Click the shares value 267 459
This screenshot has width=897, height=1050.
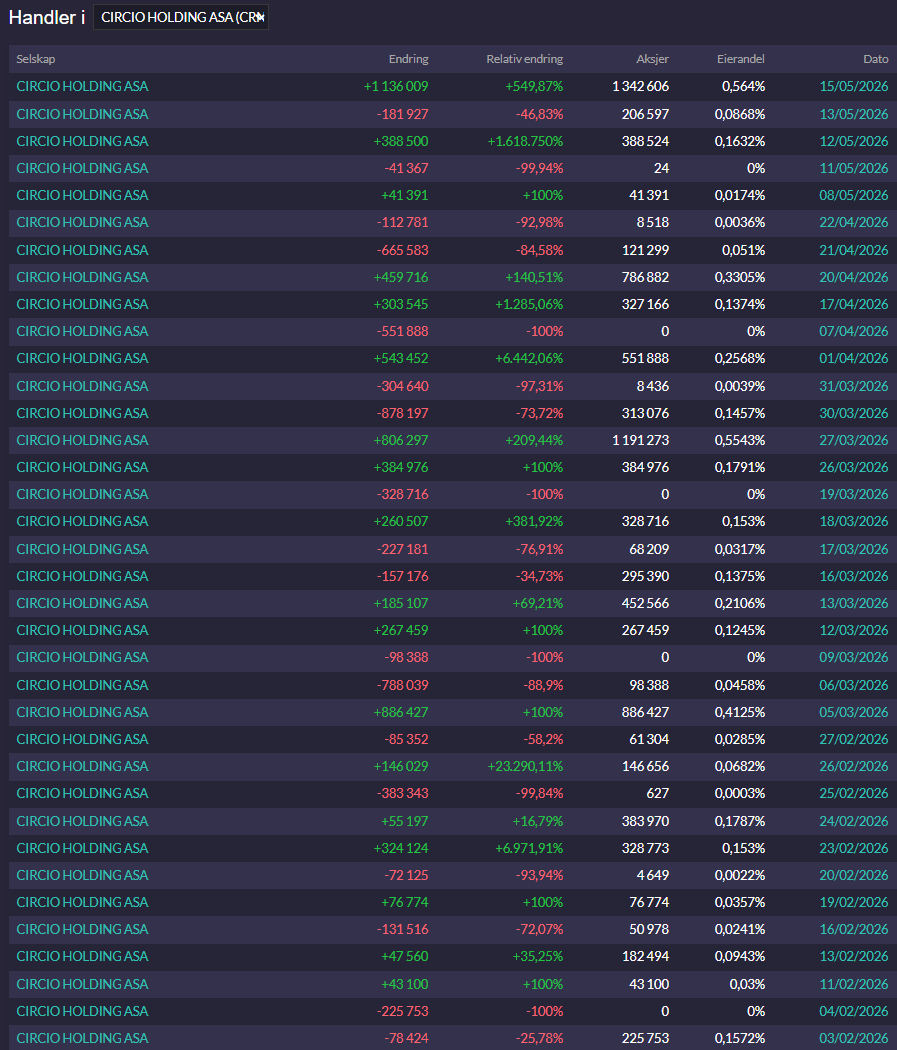point(645,630)
